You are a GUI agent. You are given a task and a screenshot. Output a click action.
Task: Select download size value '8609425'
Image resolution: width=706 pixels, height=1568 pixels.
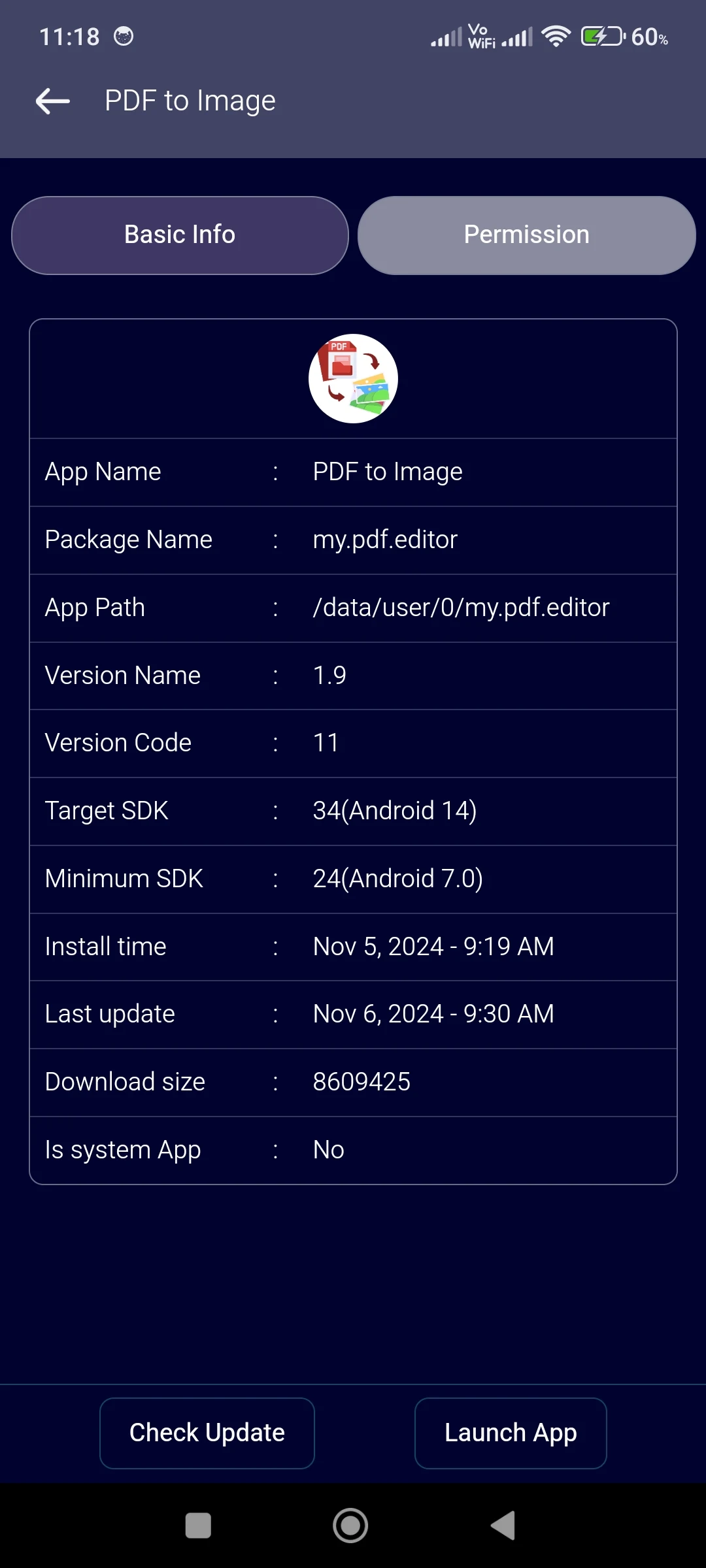(361, 1082)
